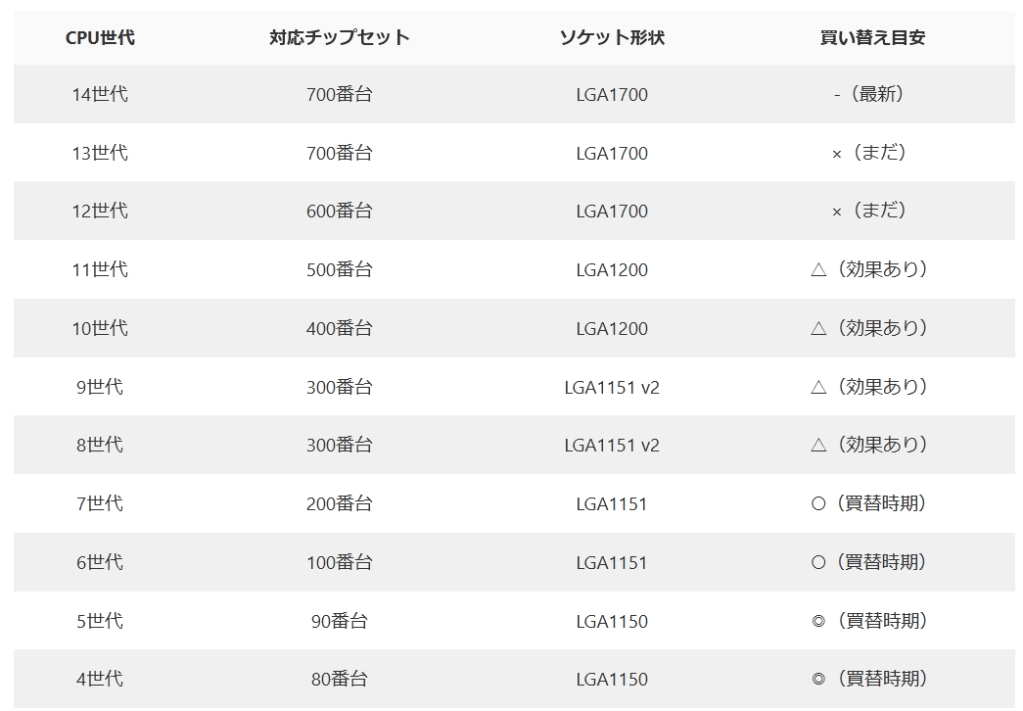Click the 買い替え目安 column header

(x=867, y=39)
